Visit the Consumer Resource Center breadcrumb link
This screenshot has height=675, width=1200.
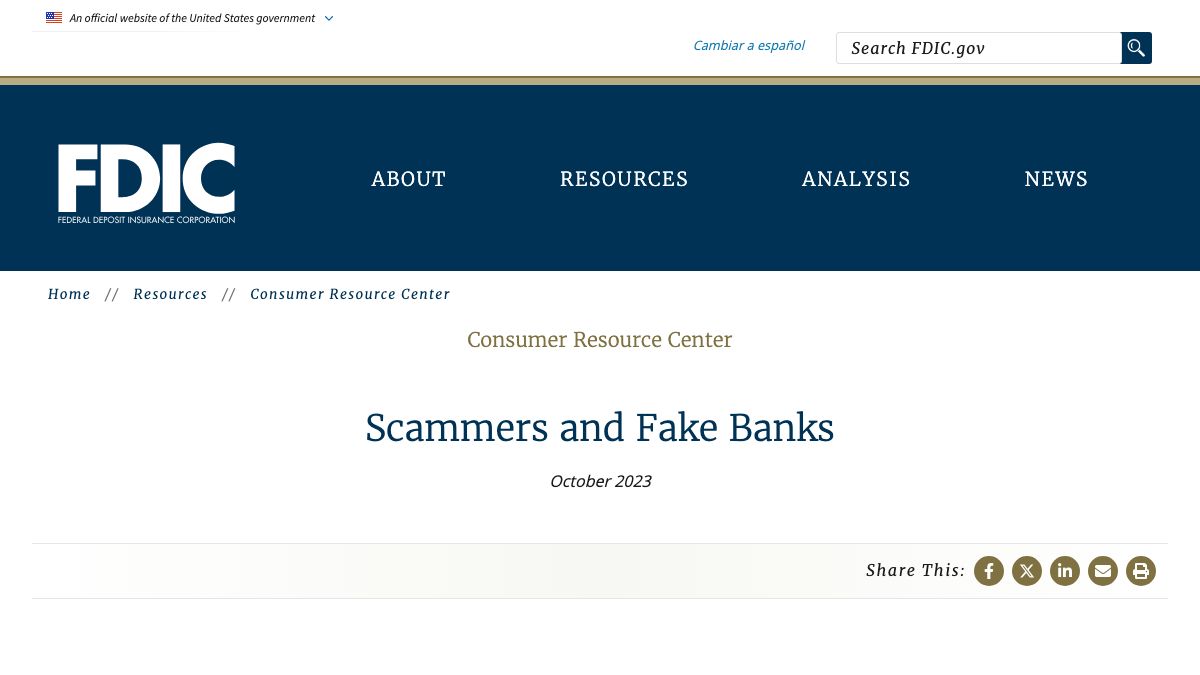(350, 294)
